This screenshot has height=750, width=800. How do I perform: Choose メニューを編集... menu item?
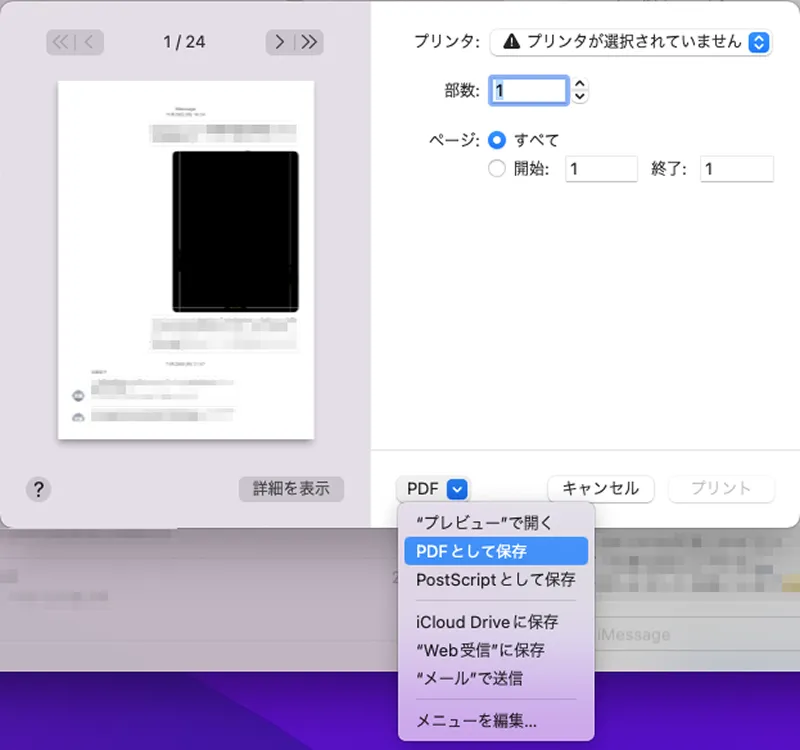click(496, 721)
